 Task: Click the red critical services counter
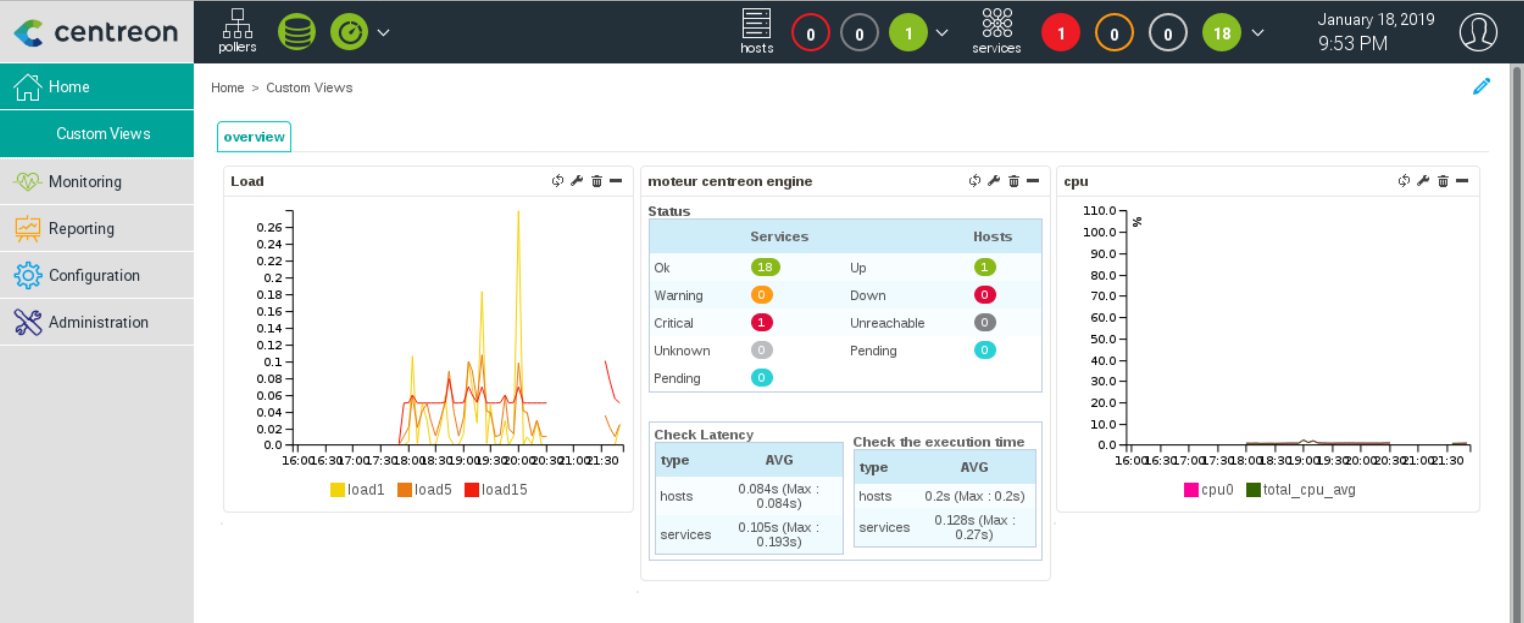[1061, 33]
